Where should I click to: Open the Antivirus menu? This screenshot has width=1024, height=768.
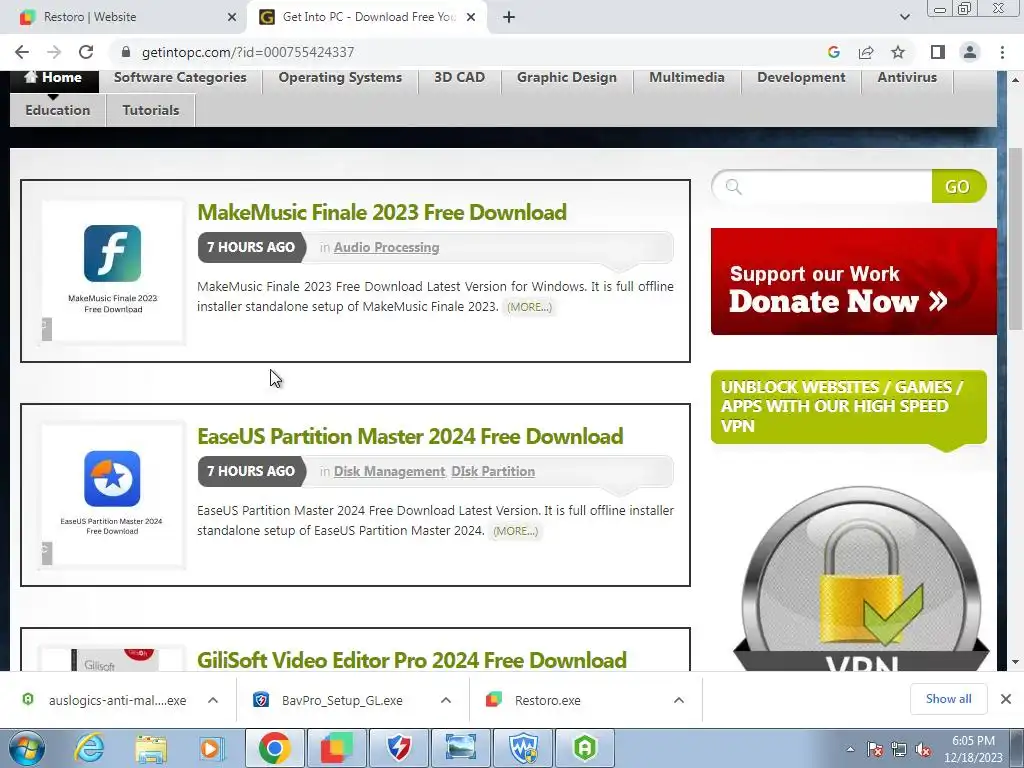[x=907, y=78]
